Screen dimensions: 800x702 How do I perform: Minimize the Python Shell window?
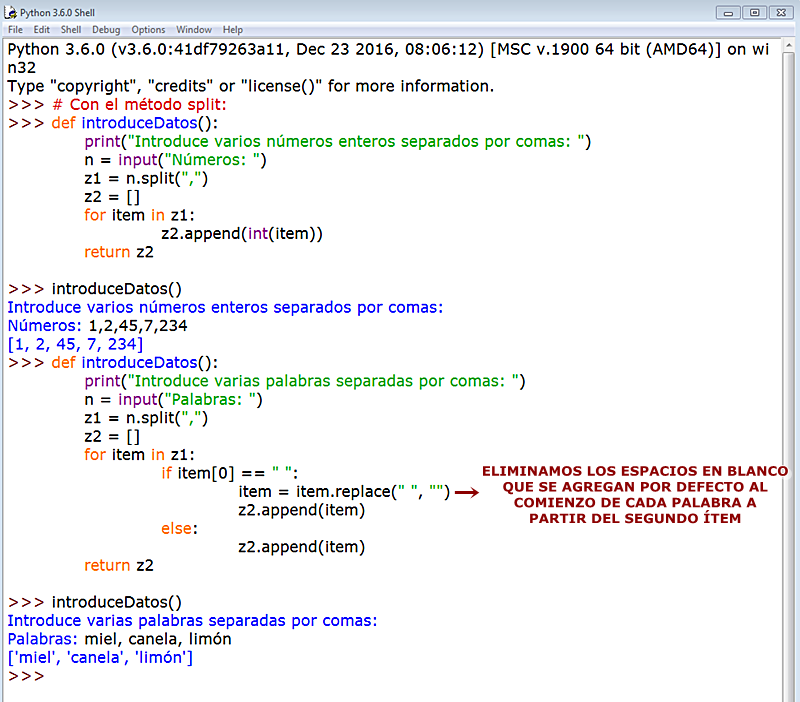[x=726, y=12]
